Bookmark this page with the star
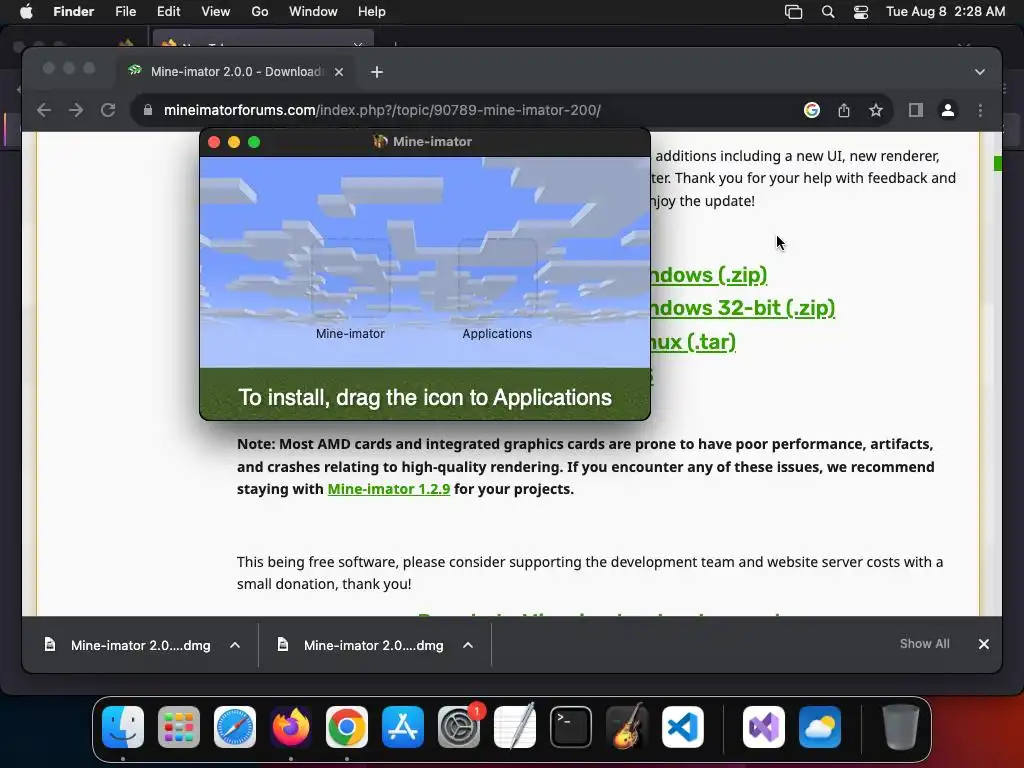The width and height of the screenshot is (1024, 768). (x=876, y=110)
